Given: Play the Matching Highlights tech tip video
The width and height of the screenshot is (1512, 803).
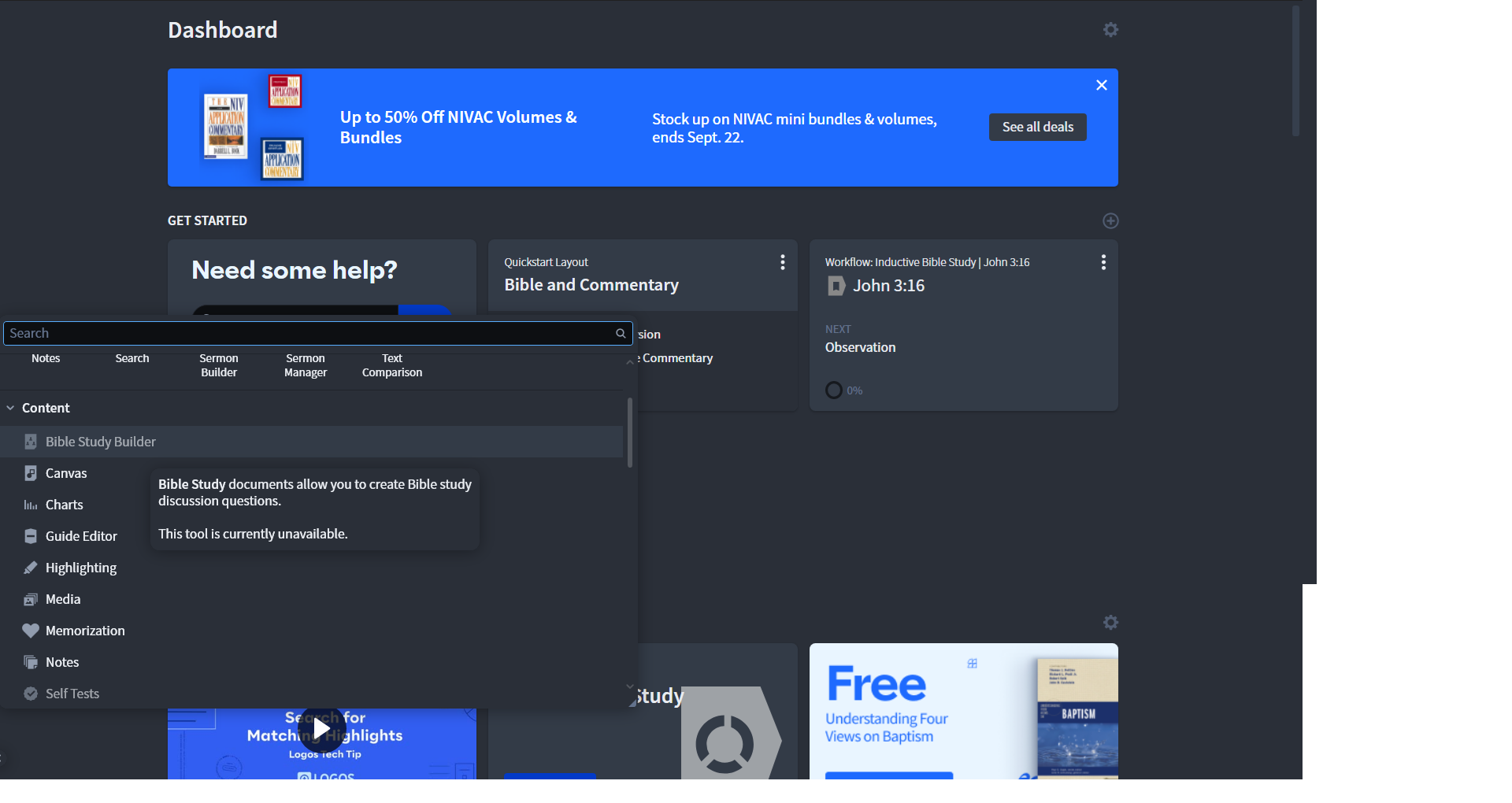Looking at the screenshot, I should pos(321,729).
